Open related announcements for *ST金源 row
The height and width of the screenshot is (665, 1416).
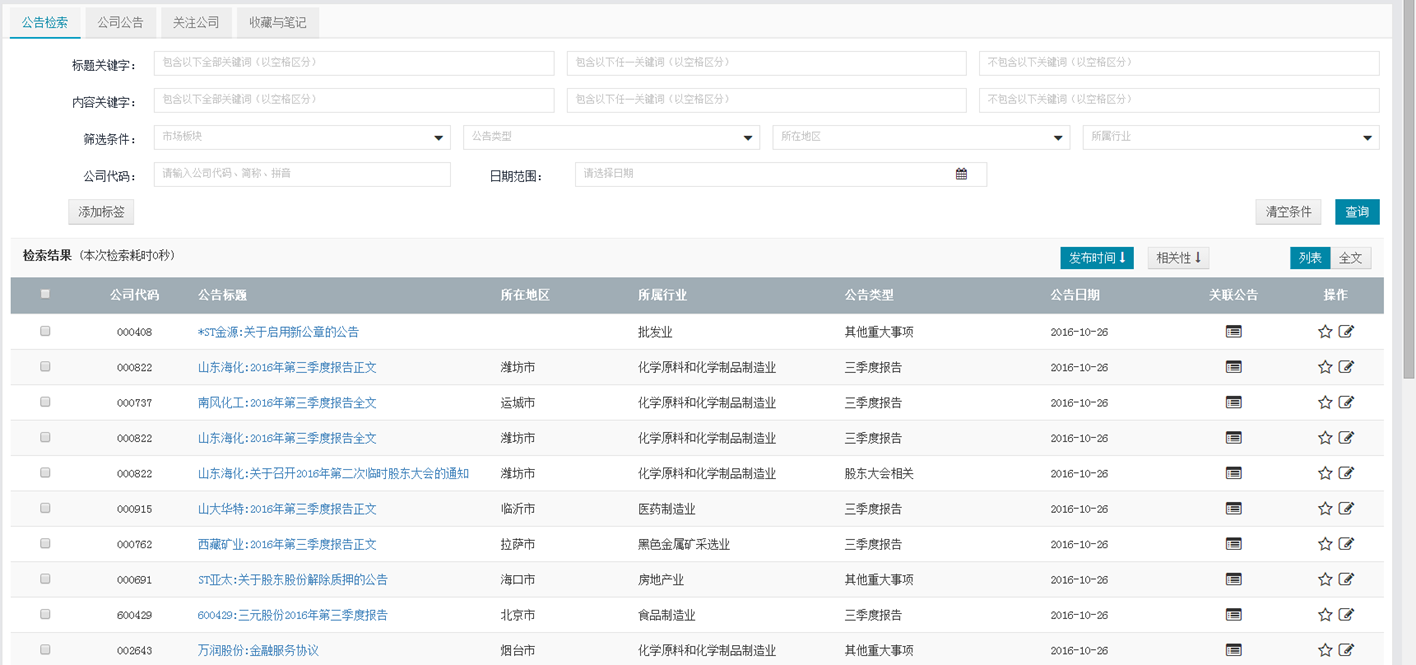click(x=1233, y=331)
